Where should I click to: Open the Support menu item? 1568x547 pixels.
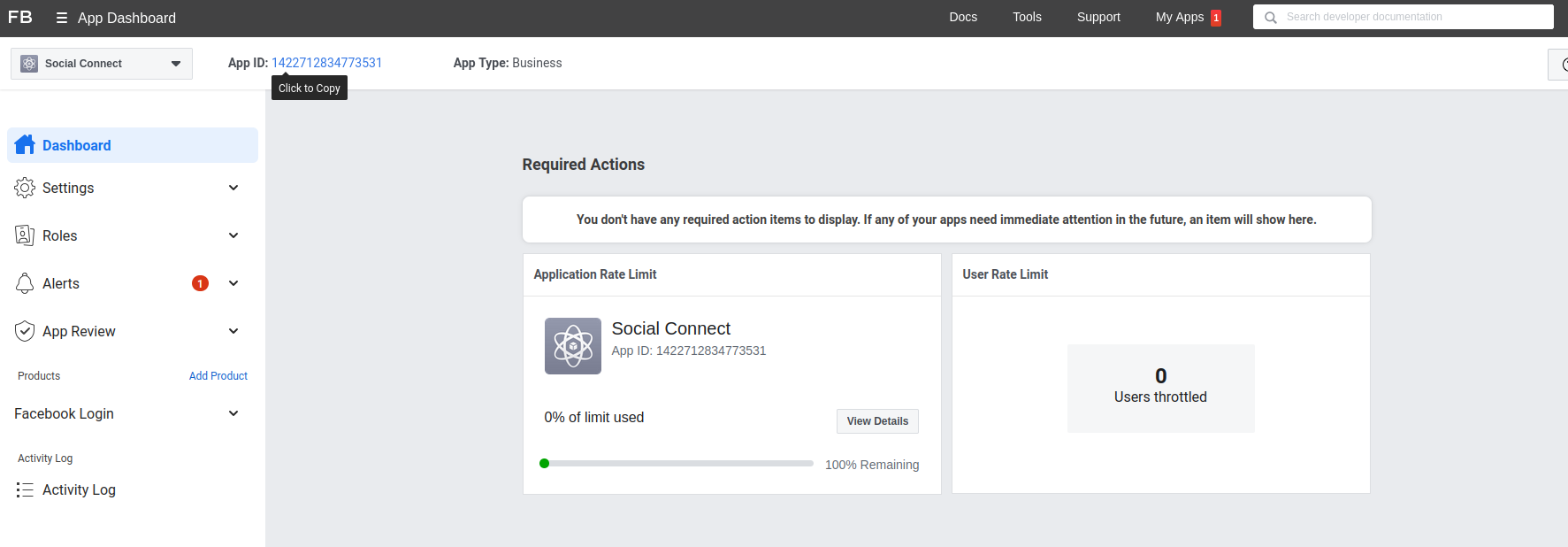[x=1098, y=17]
